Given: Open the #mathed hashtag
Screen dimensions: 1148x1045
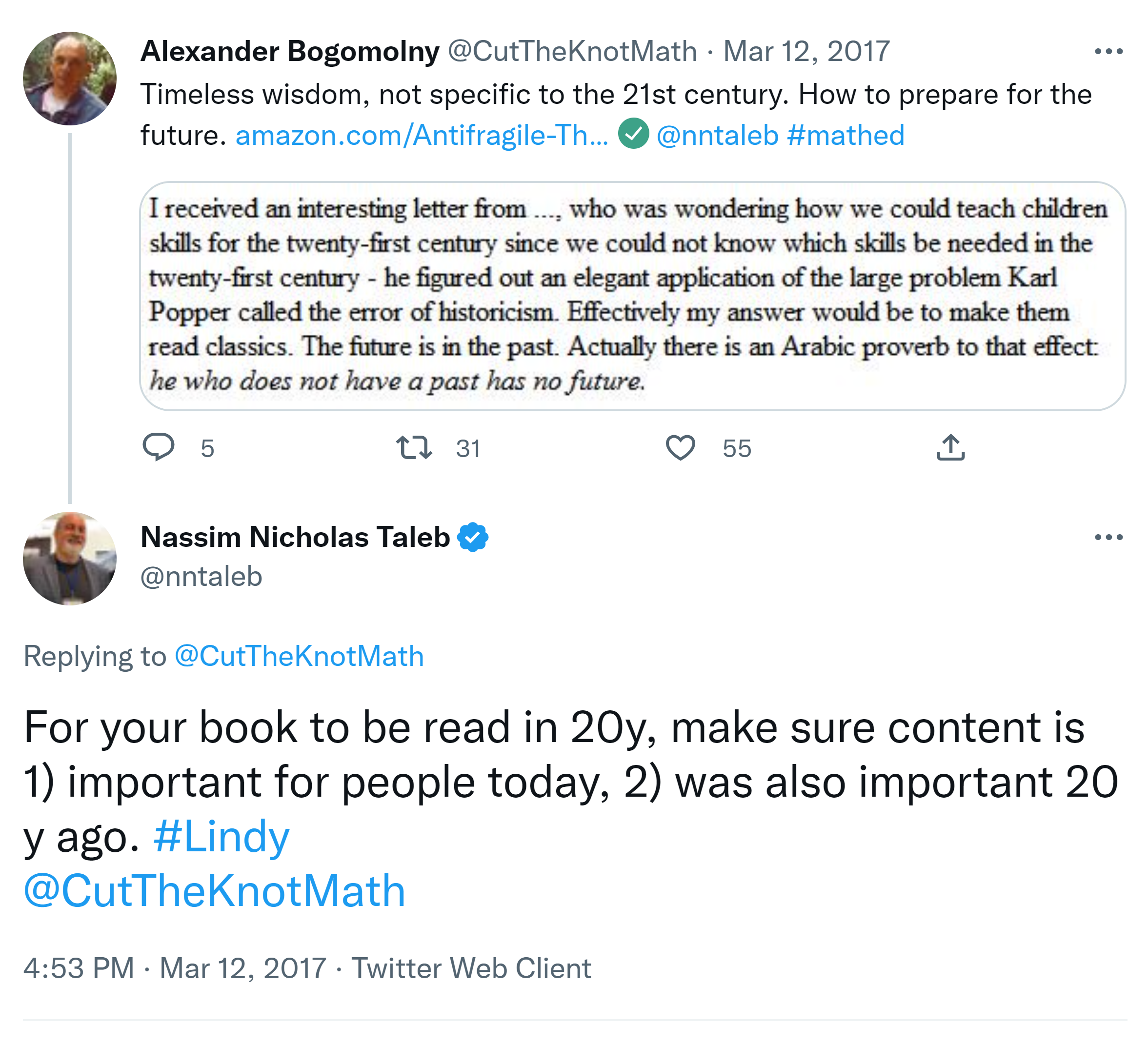Looking at the screenshot, I should (x=846, y=136).
